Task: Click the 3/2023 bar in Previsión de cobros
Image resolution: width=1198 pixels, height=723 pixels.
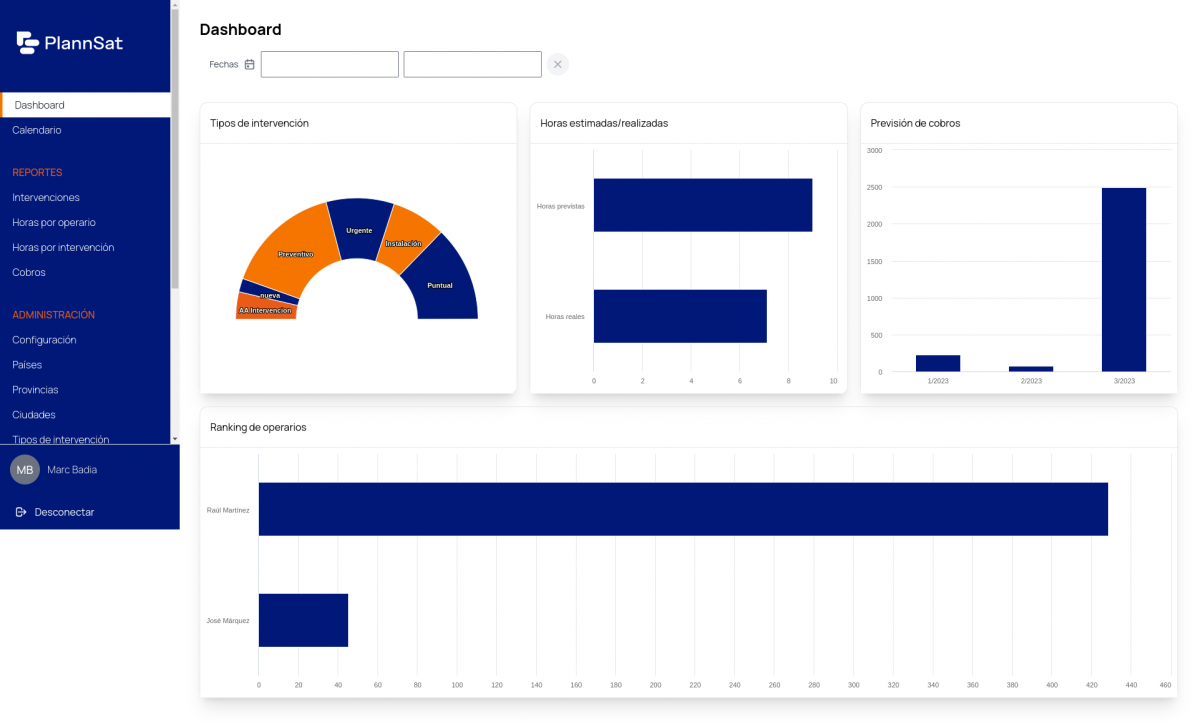Action: click(1124, 280)
